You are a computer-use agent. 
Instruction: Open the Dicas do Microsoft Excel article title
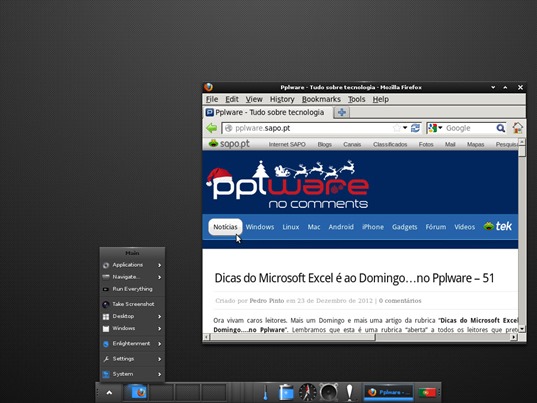[354, 278]
